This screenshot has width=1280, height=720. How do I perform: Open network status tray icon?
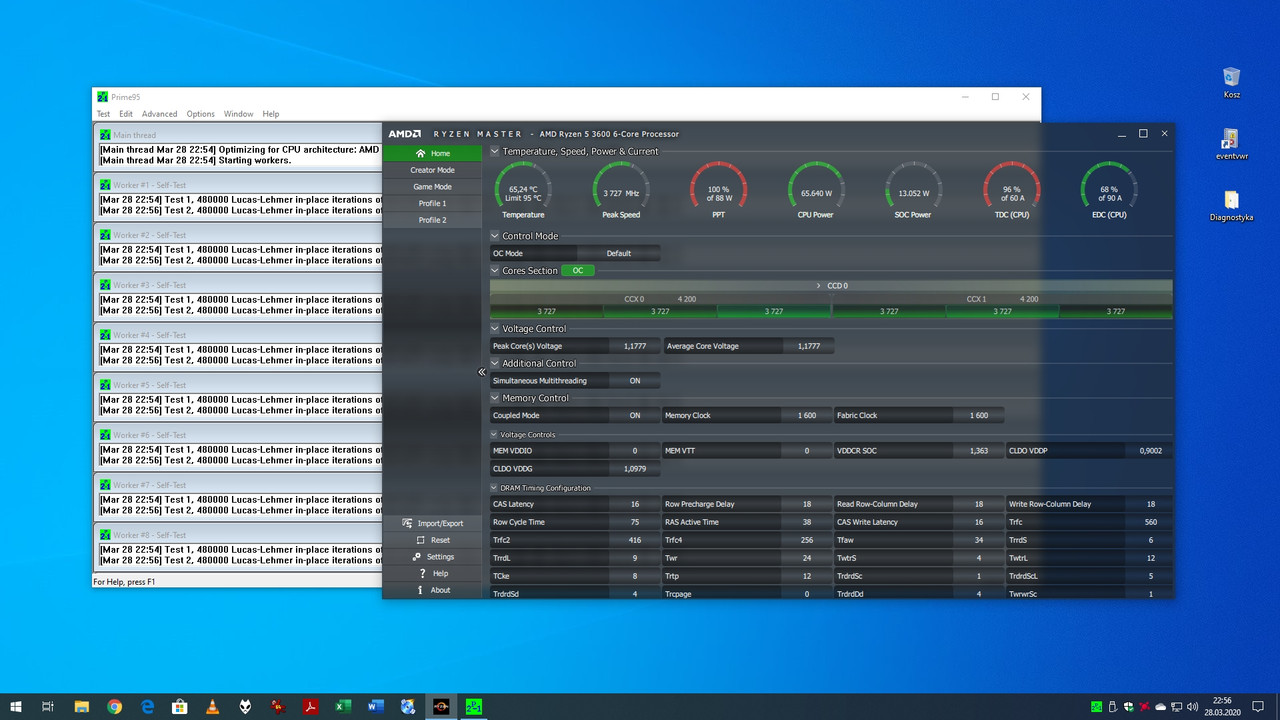click(1177, 707)
